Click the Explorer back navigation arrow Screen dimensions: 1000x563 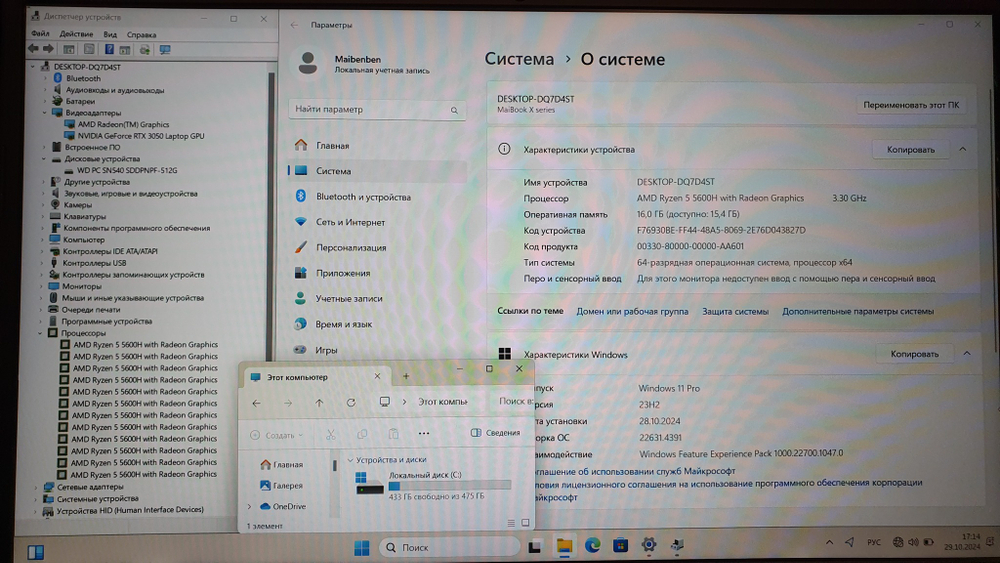[256, 403]
